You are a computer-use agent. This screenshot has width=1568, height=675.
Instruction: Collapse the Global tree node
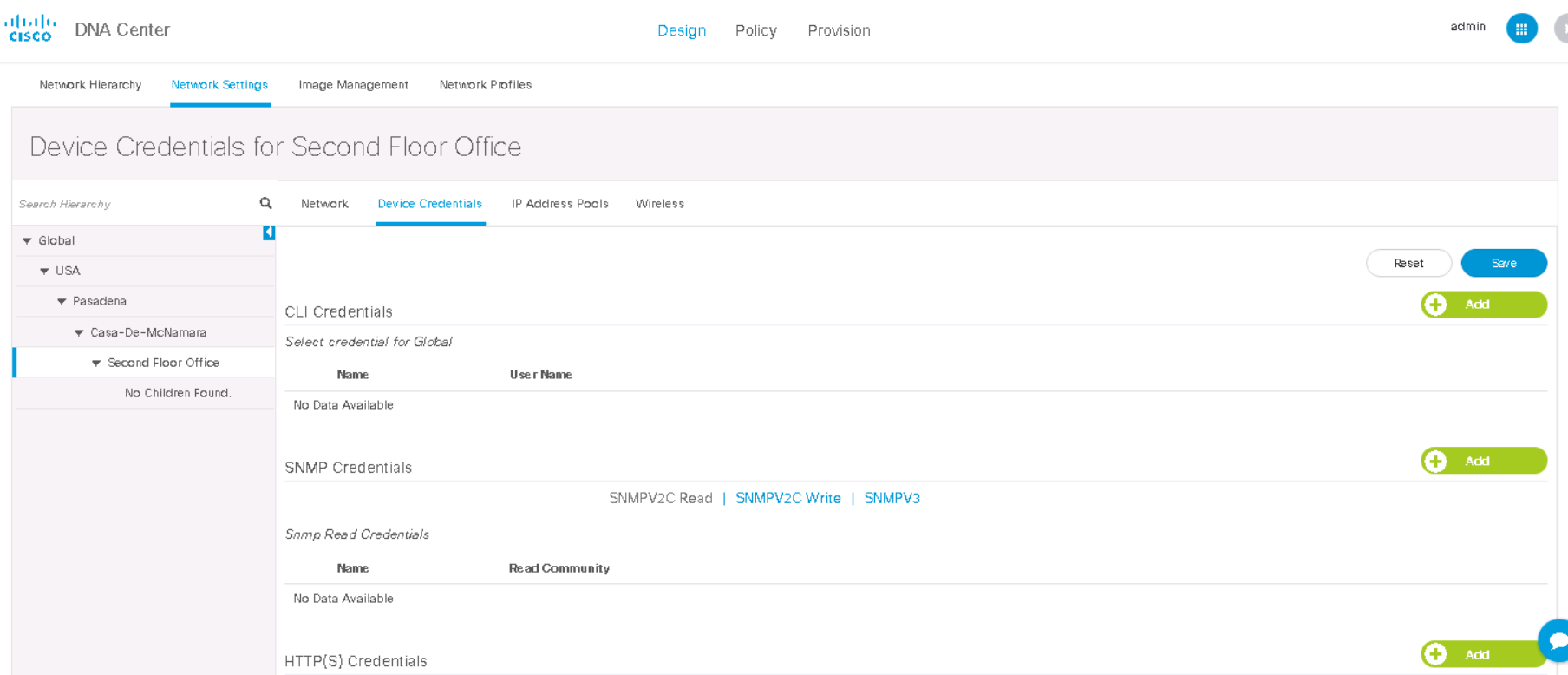click(27, 241)
